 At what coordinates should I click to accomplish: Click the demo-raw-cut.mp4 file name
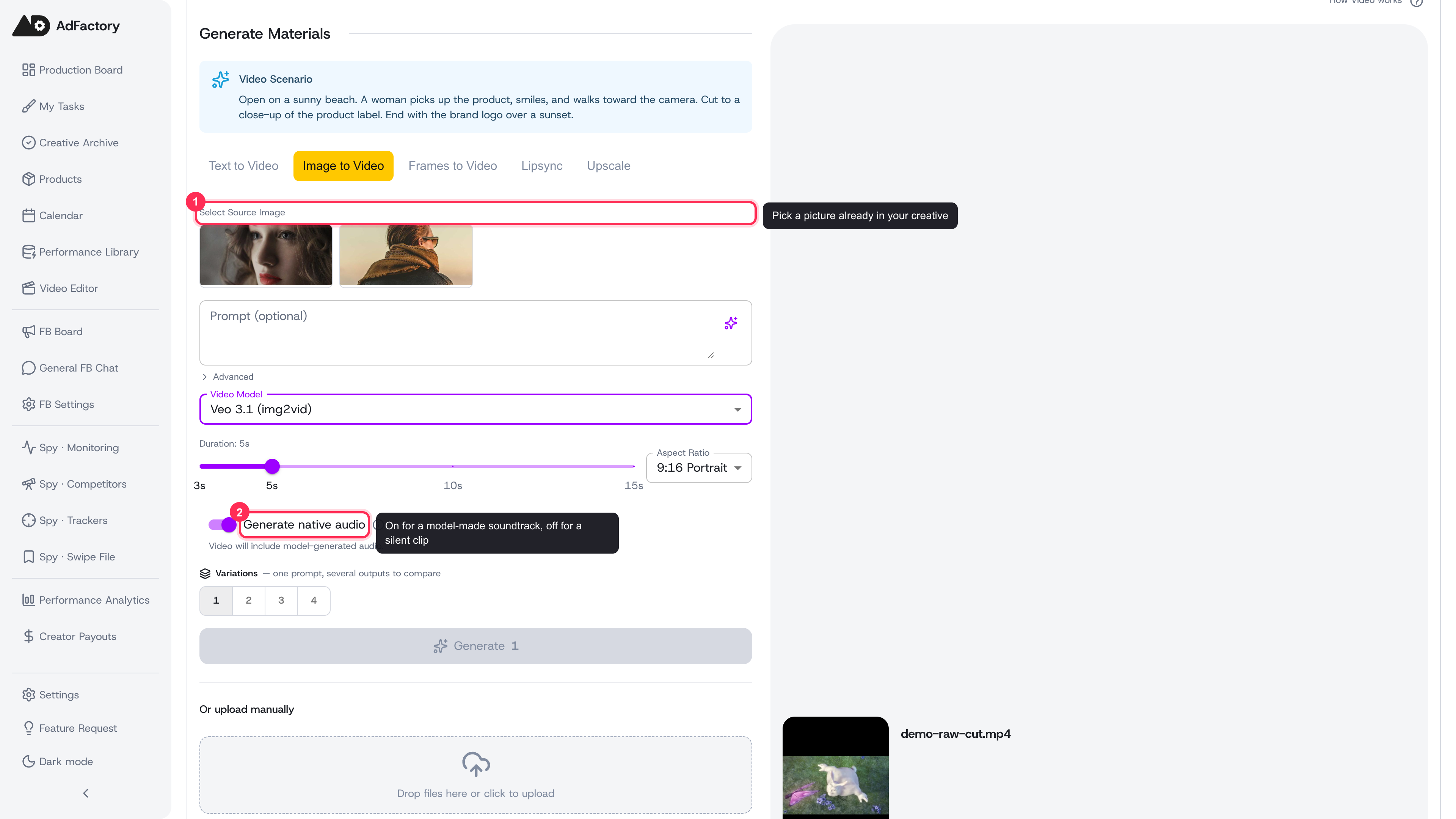point(955,734)
